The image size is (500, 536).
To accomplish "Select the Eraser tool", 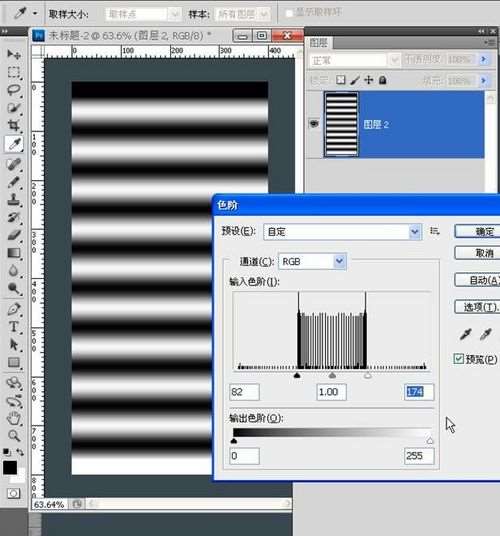I will coord(14,235).
